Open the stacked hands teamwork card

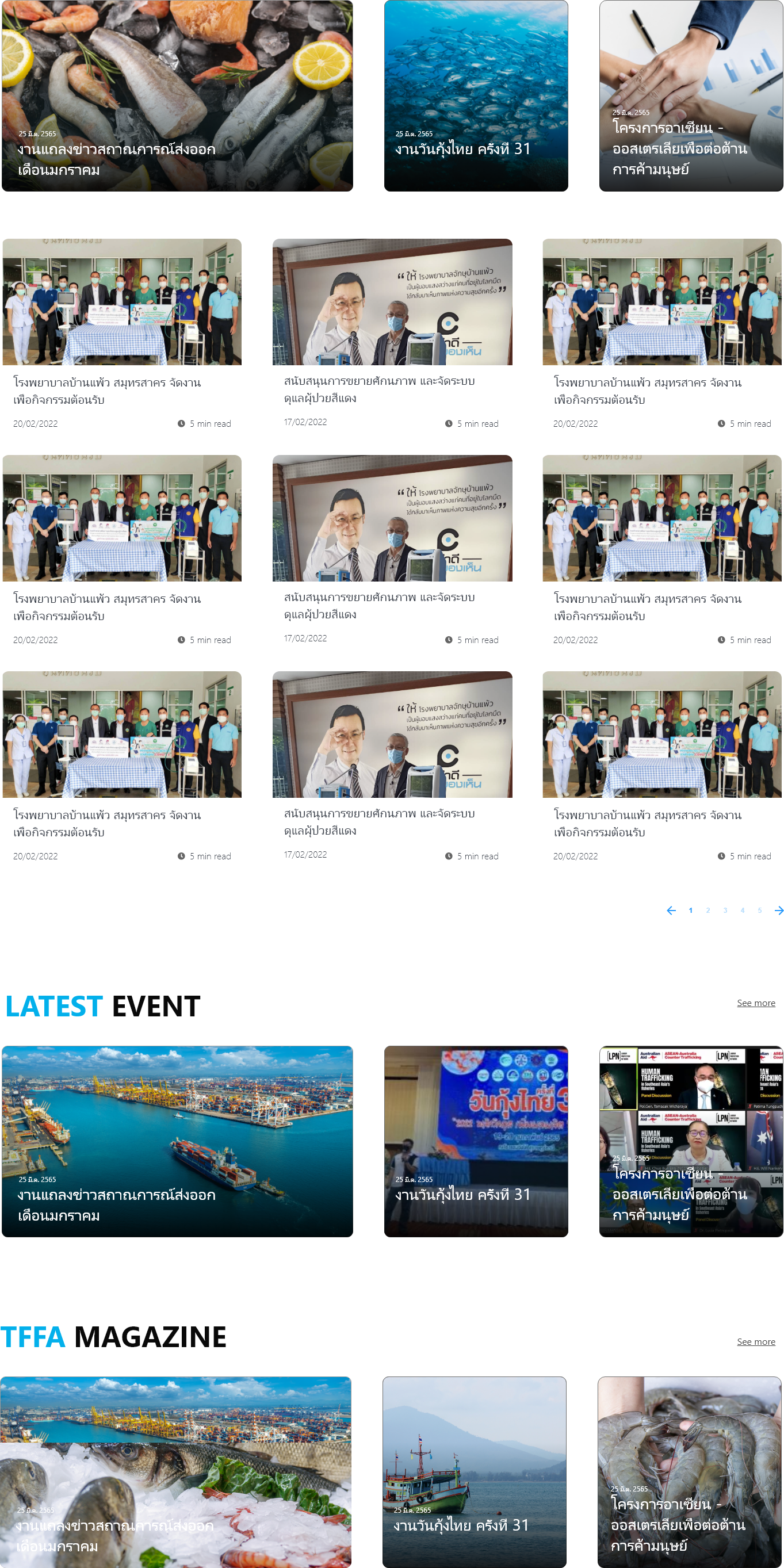point(691,95)
